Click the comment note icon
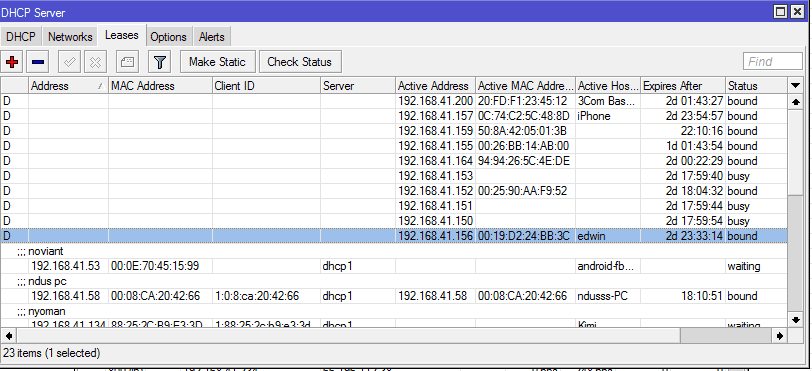Screen dimensions: 812x371 [x=127, y=62]
